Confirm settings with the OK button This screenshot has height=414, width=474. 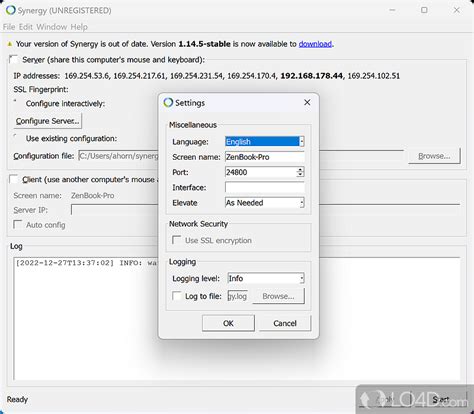click(228, 323)
